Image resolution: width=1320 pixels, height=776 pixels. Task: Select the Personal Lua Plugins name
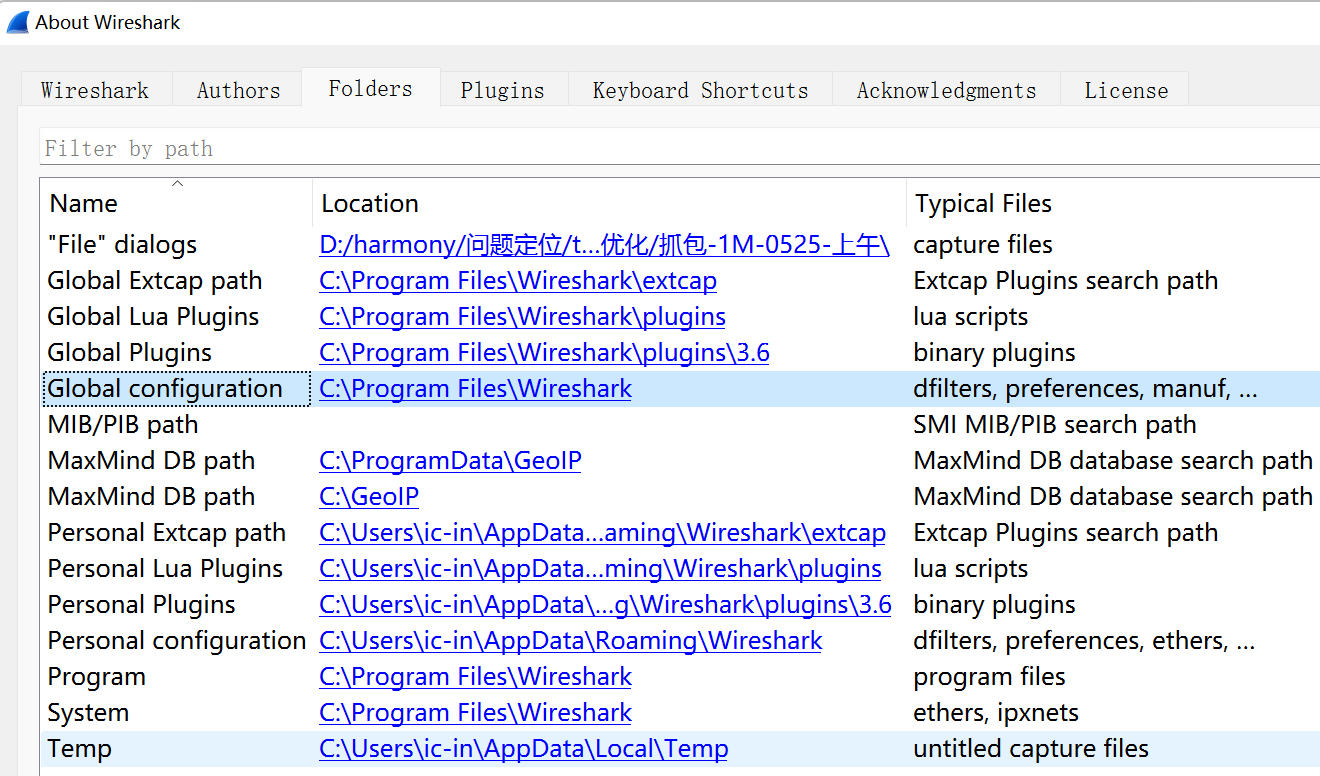[x=165, y=569]
